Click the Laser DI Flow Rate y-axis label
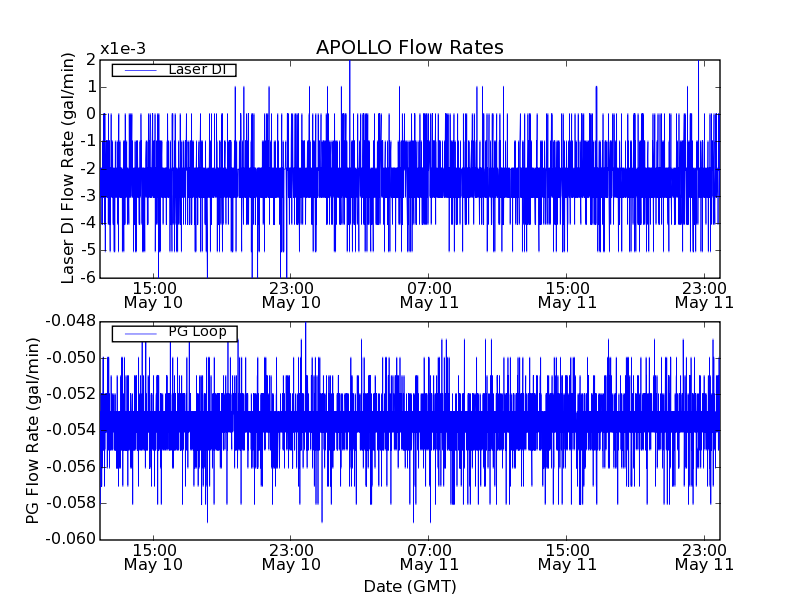Viewport: 800px width, 600px height. coord(69,168)
